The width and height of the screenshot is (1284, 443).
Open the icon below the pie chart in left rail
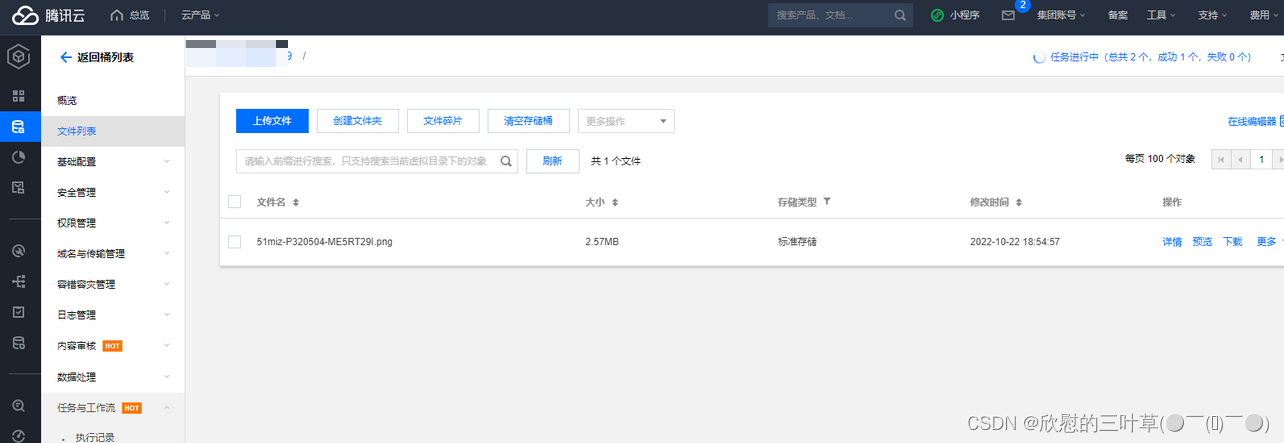(18, 187)
